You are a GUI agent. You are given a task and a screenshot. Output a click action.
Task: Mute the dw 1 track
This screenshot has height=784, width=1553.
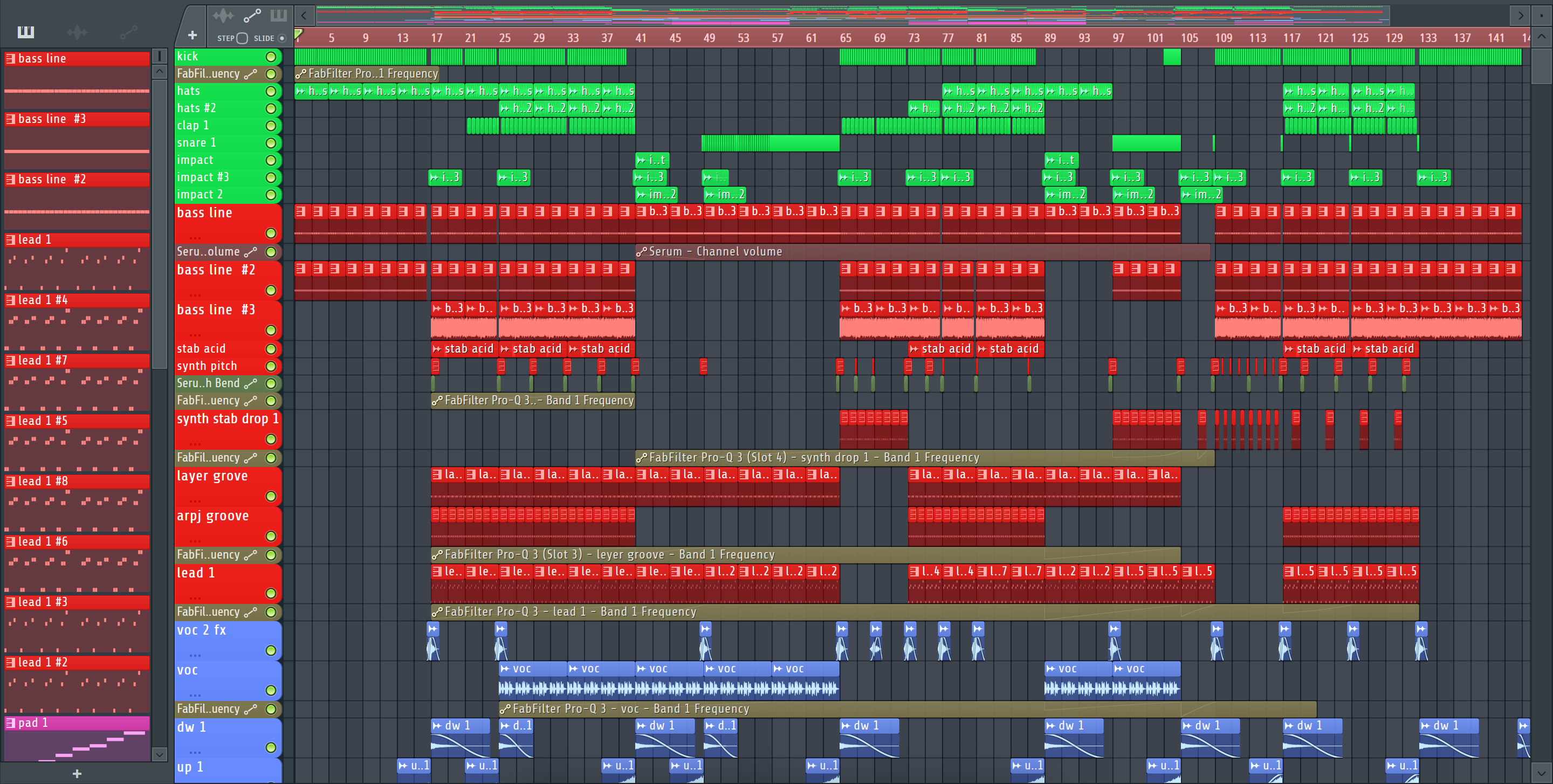click(271, 748)
